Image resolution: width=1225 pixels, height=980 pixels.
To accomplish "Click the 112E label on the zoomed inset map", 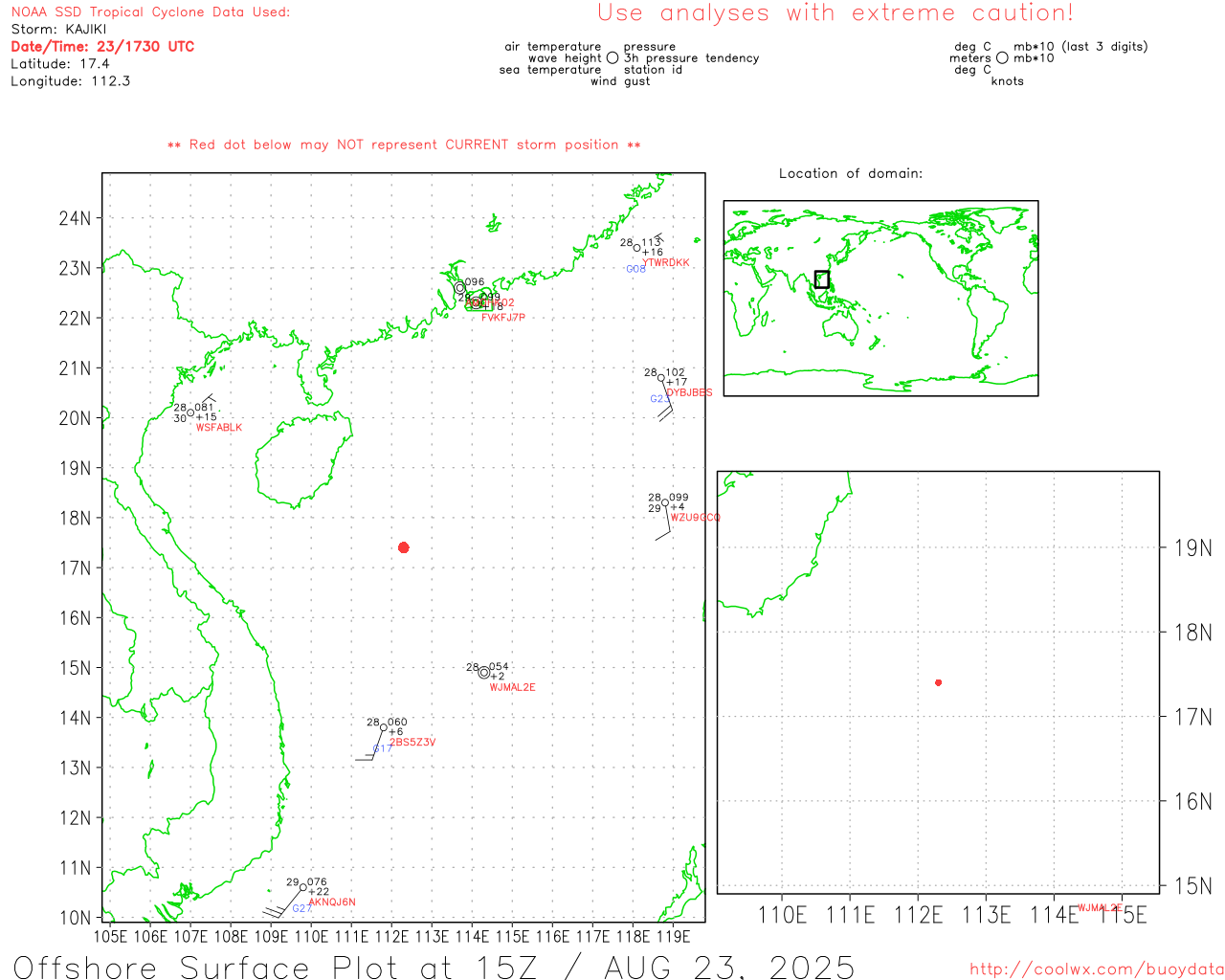I will point(918,916).
